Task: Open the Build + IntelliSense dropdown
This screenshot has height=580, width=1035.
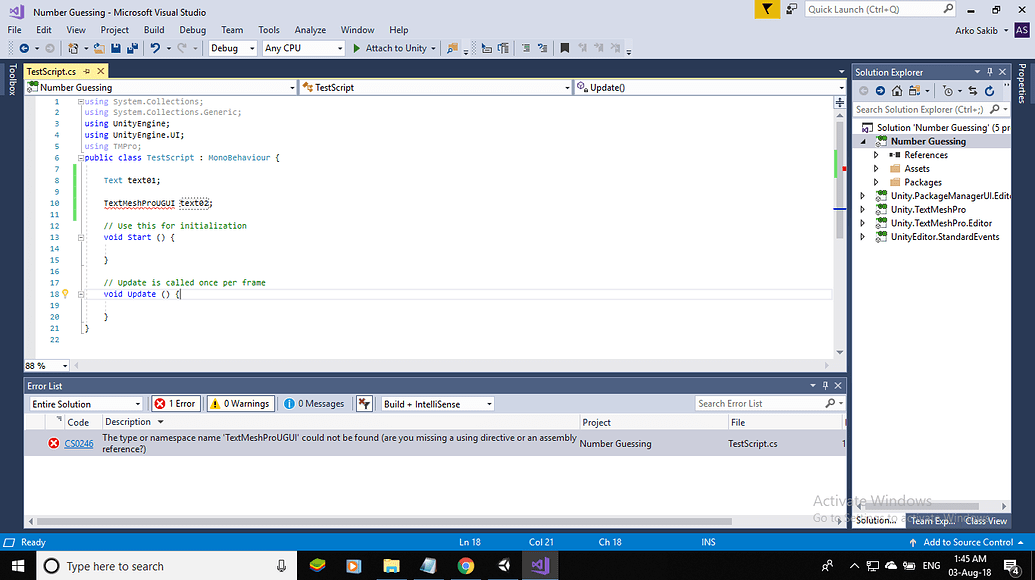Action: click(436, 403)
